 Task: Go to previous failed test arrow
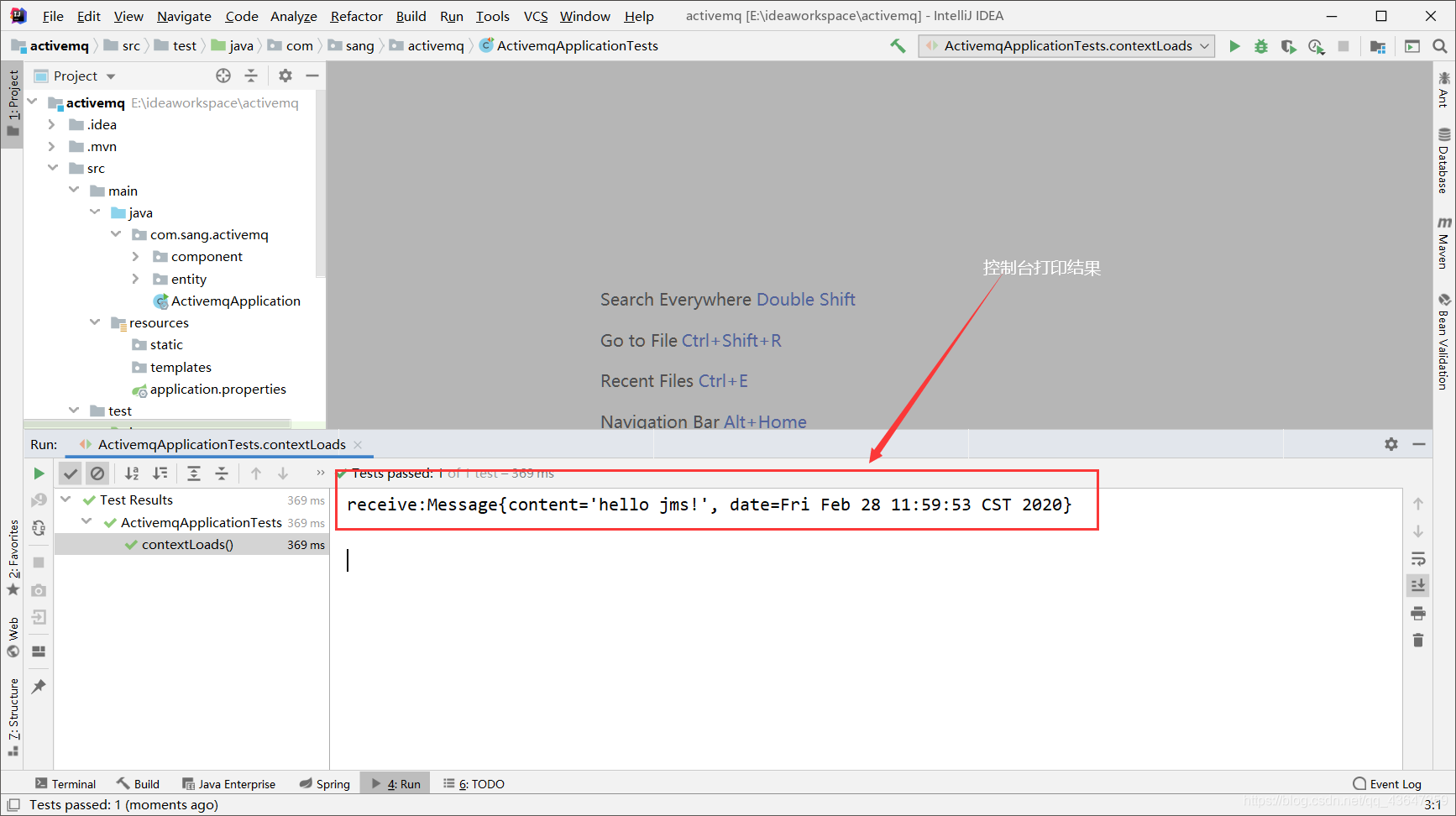point(256,473)
